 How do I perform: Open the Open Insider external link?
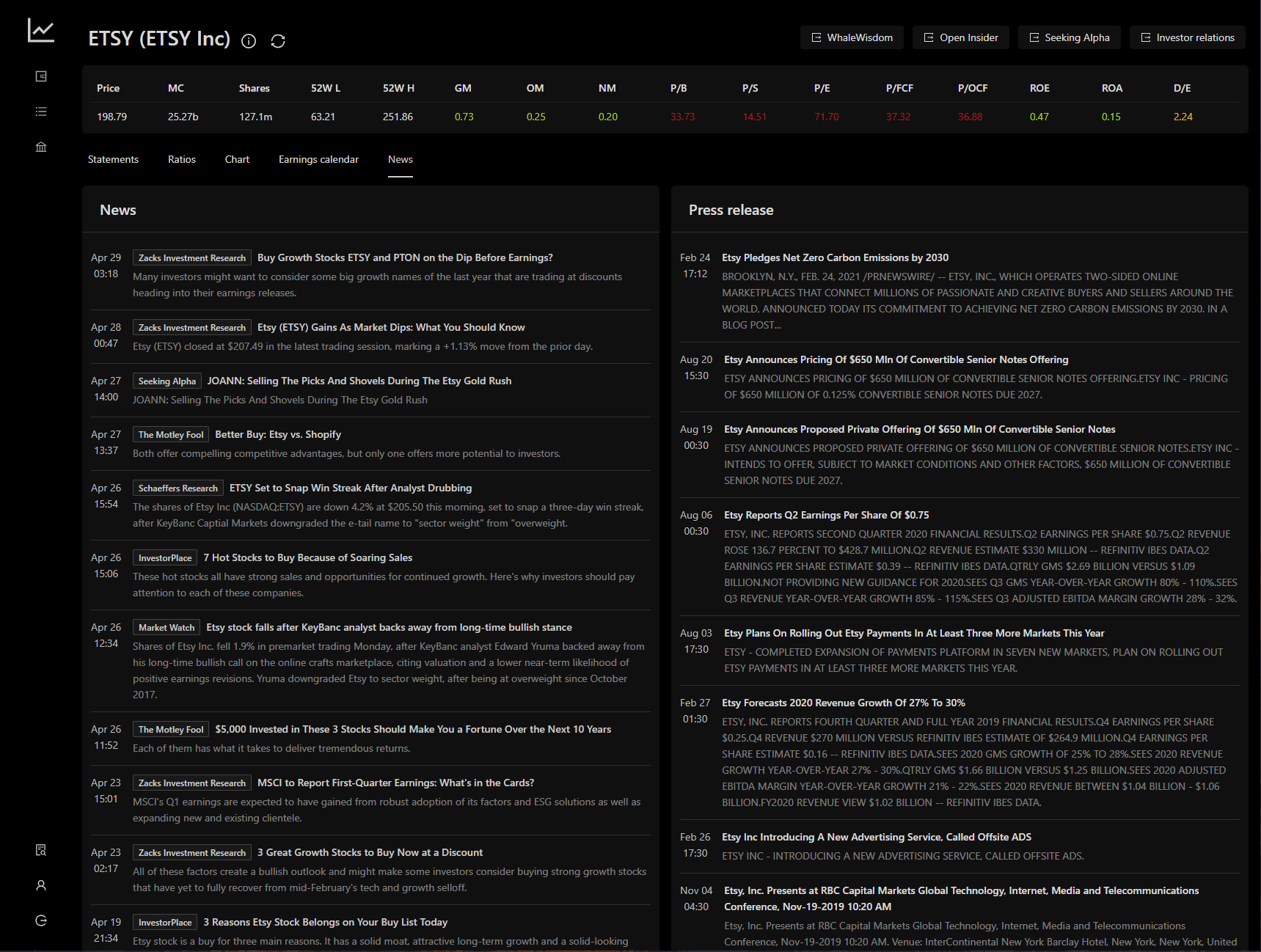(961, 37)
